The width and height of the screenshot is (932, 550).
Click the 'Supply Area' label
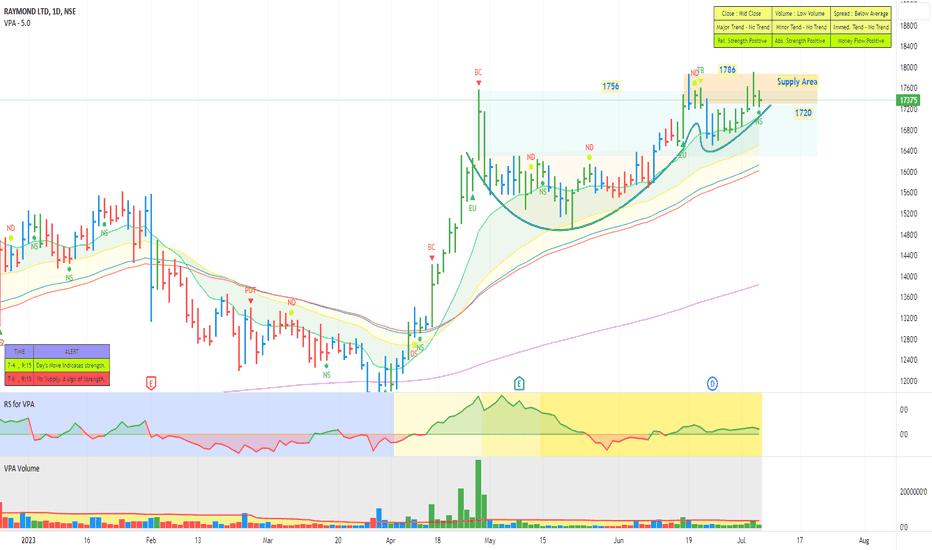[797, 81]
